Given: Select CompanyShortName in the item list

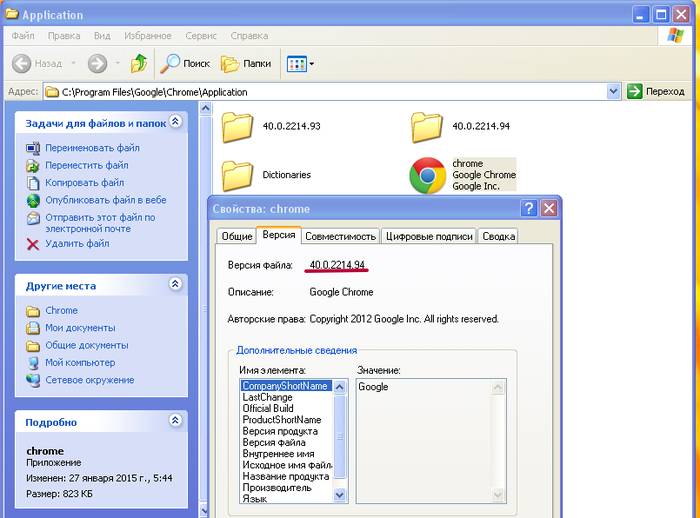Looking at the screenshot, I should click(x=286, y=386).
